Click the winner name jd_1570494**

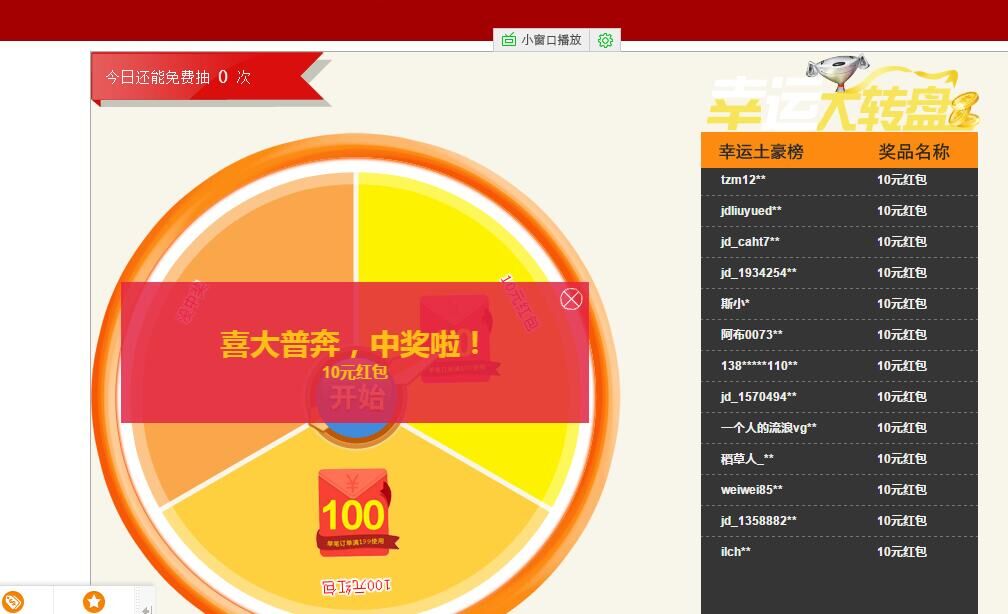click(x=759, y=397)
